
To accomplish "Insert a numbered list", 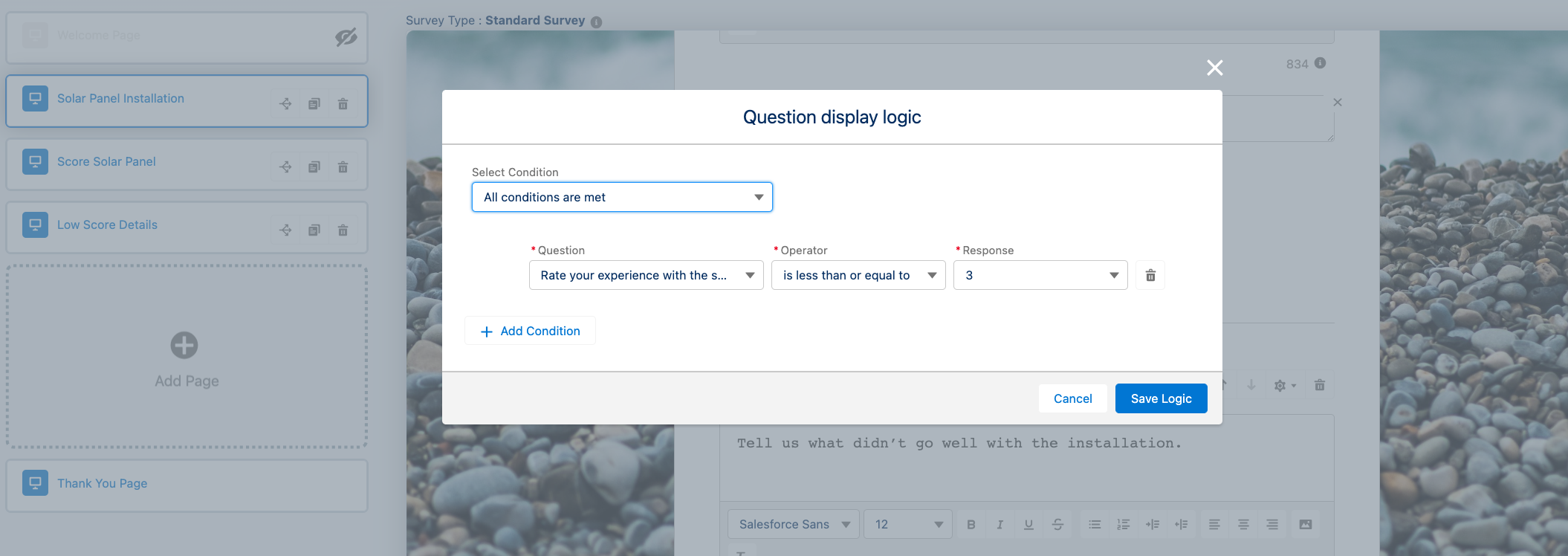I will pyautogui.click(x=1124, y=524).
